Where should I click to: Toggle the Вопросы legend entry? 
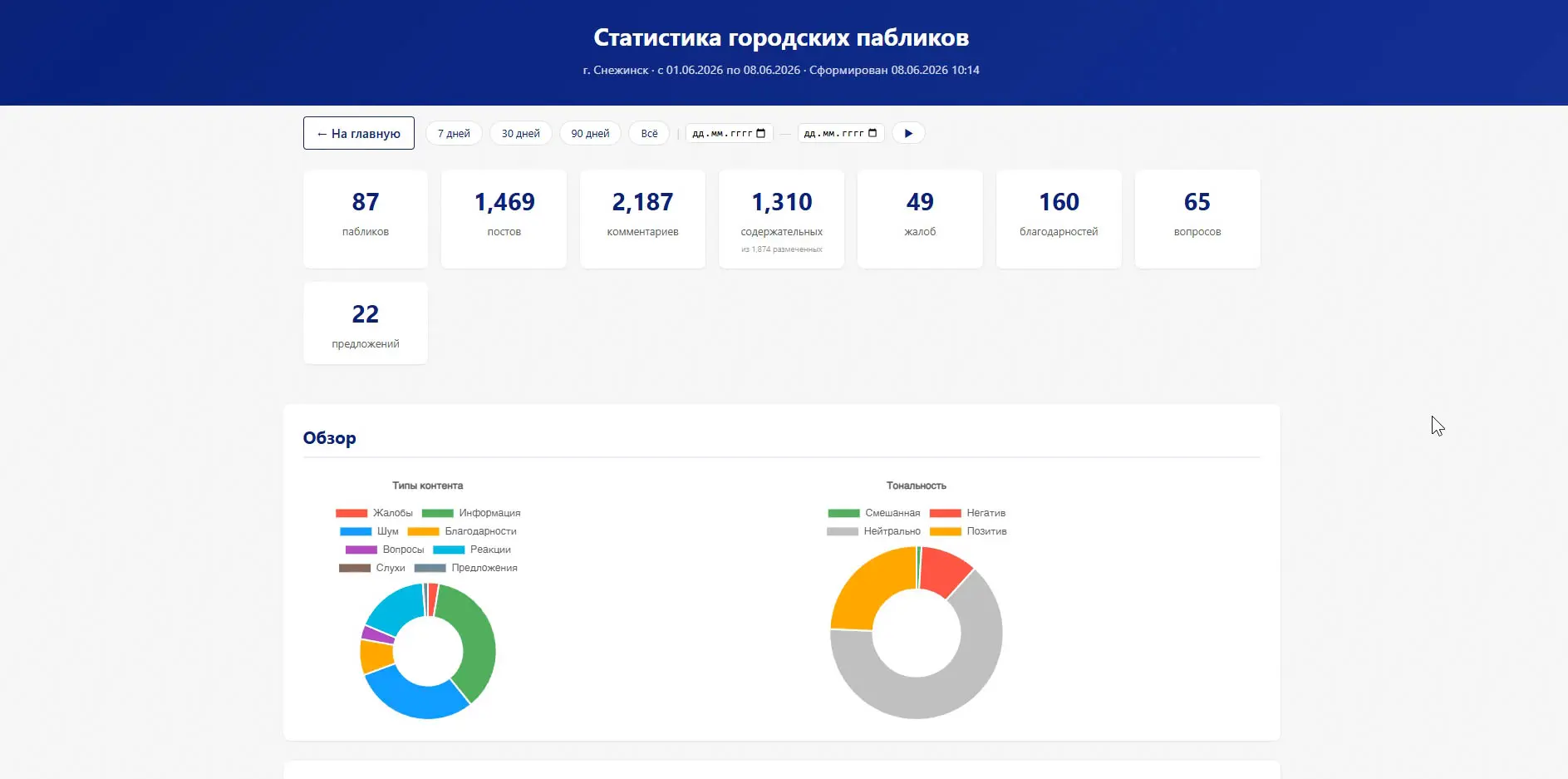coord(385,550)
